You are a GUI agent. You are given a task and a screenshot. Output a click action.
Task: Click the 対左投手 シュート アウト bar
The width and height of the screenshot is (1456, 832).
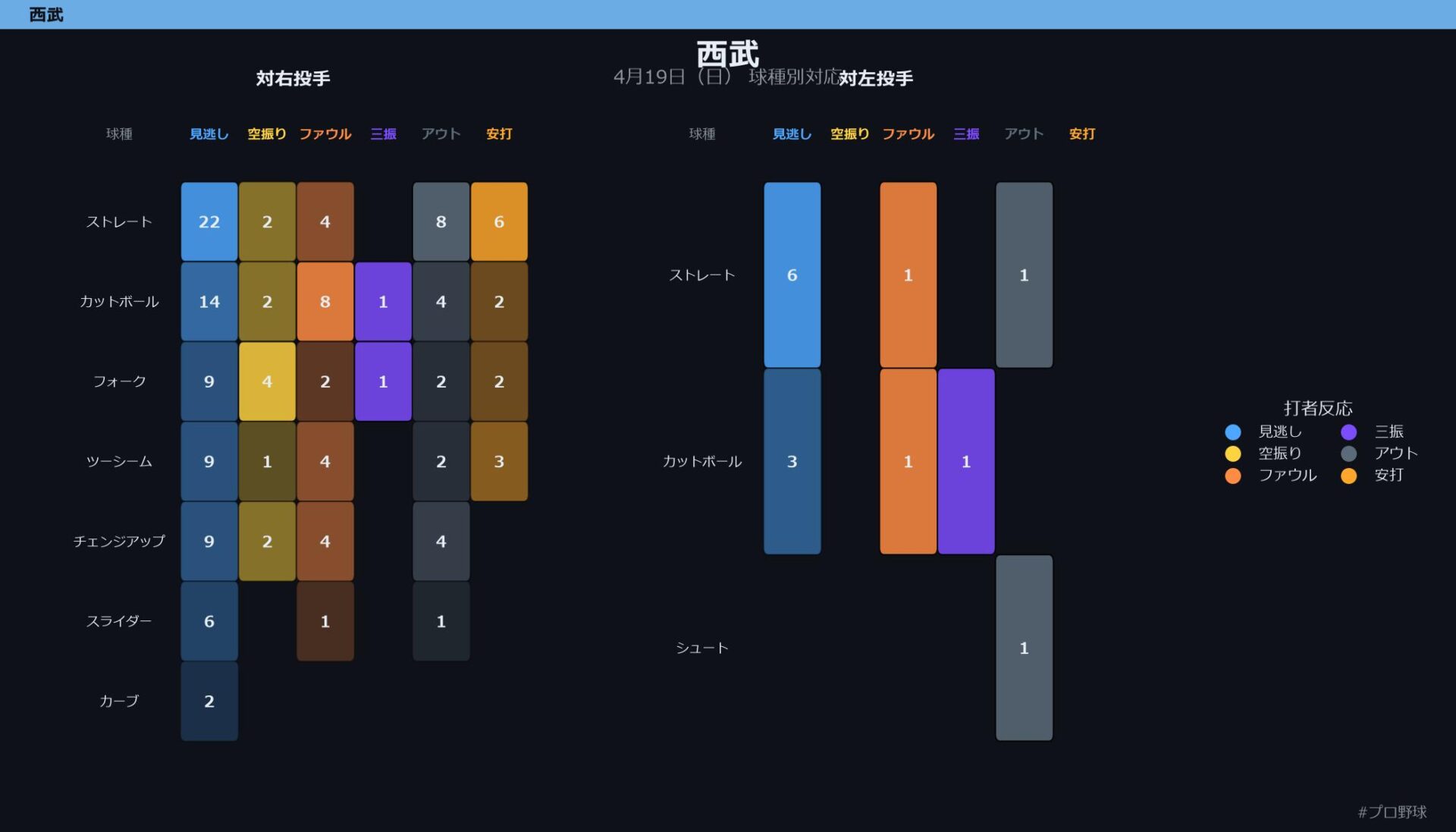pyautogui.click(x=1025, y=648)
